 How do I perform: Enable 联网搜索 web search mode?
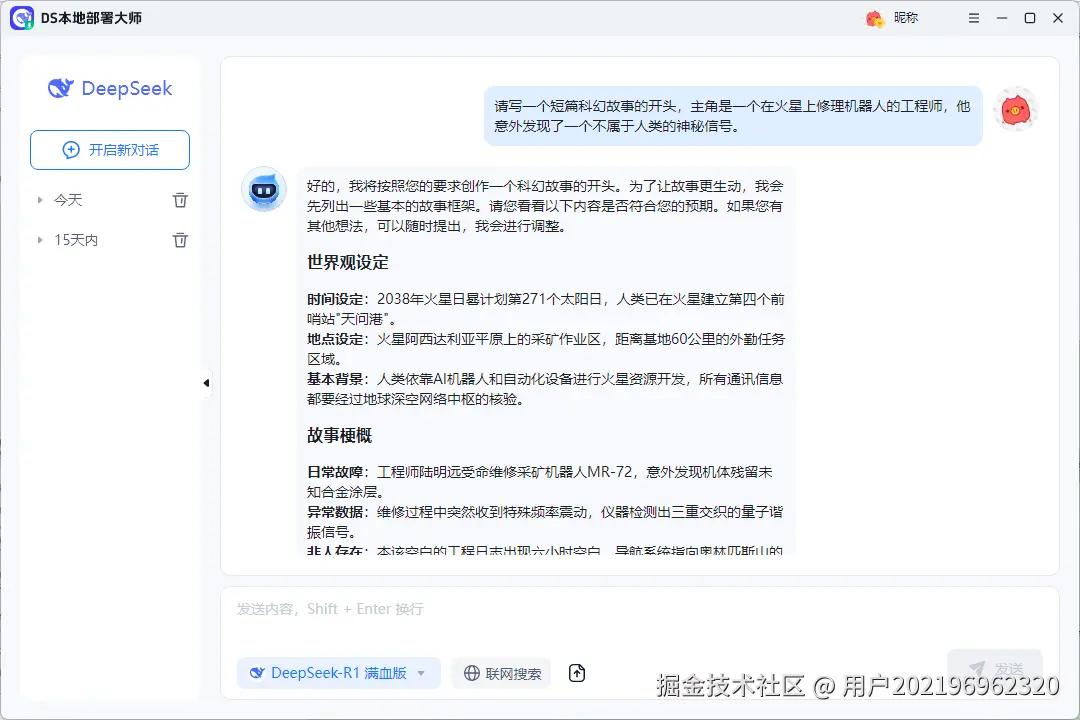(501, 673)
